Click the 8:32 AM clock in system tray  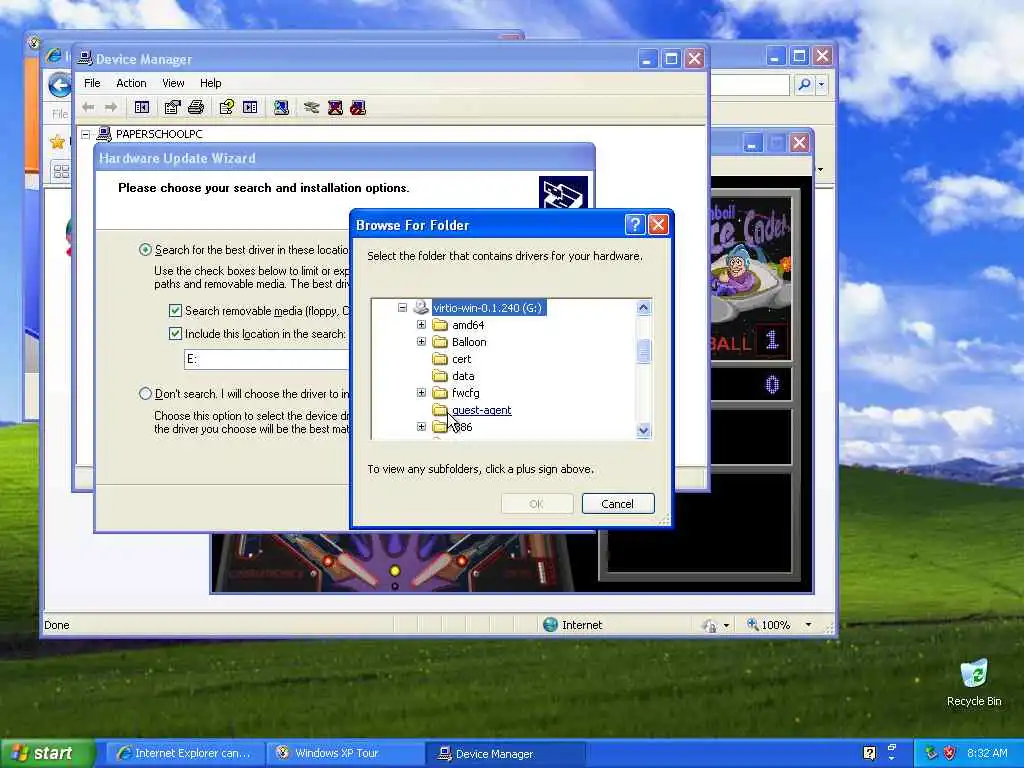point(987,753)
